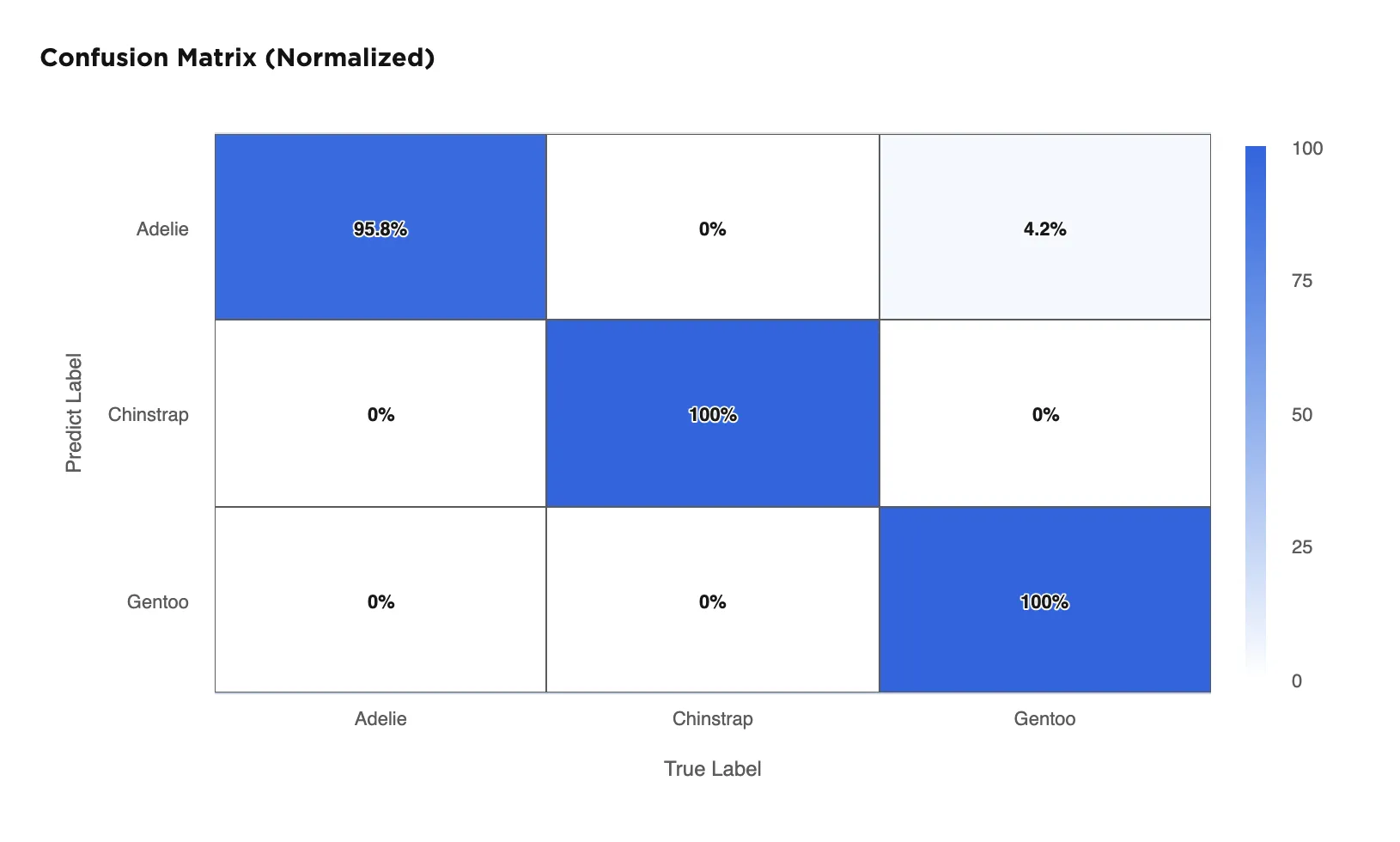
Task: Click the True Label axis title
Action: coord(712,769)
